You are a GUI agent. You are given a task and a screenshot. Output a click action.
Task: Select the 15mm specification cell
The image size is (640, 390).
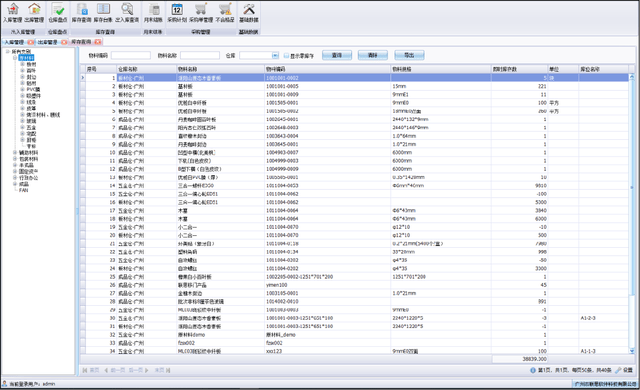441,86
